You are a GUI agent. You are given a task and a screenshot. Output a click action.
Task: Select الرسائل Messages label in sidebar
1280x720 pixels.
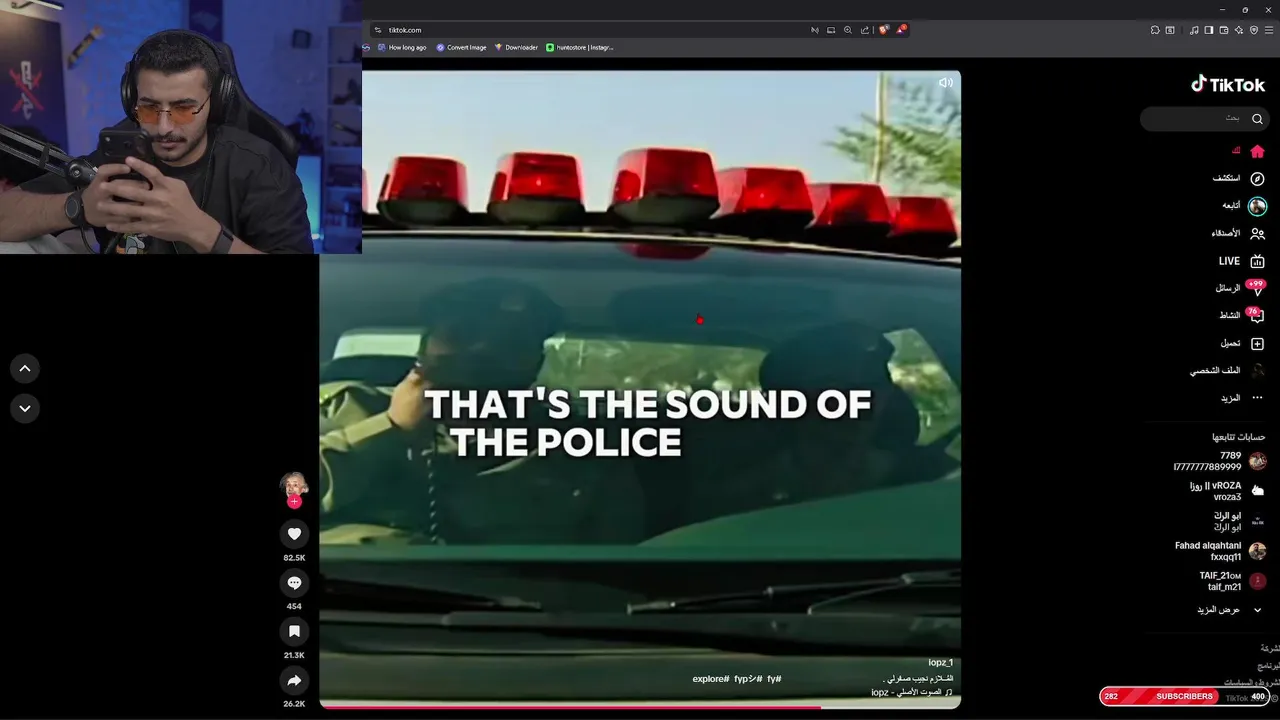pyautogui.click(x=1228, y=288)
